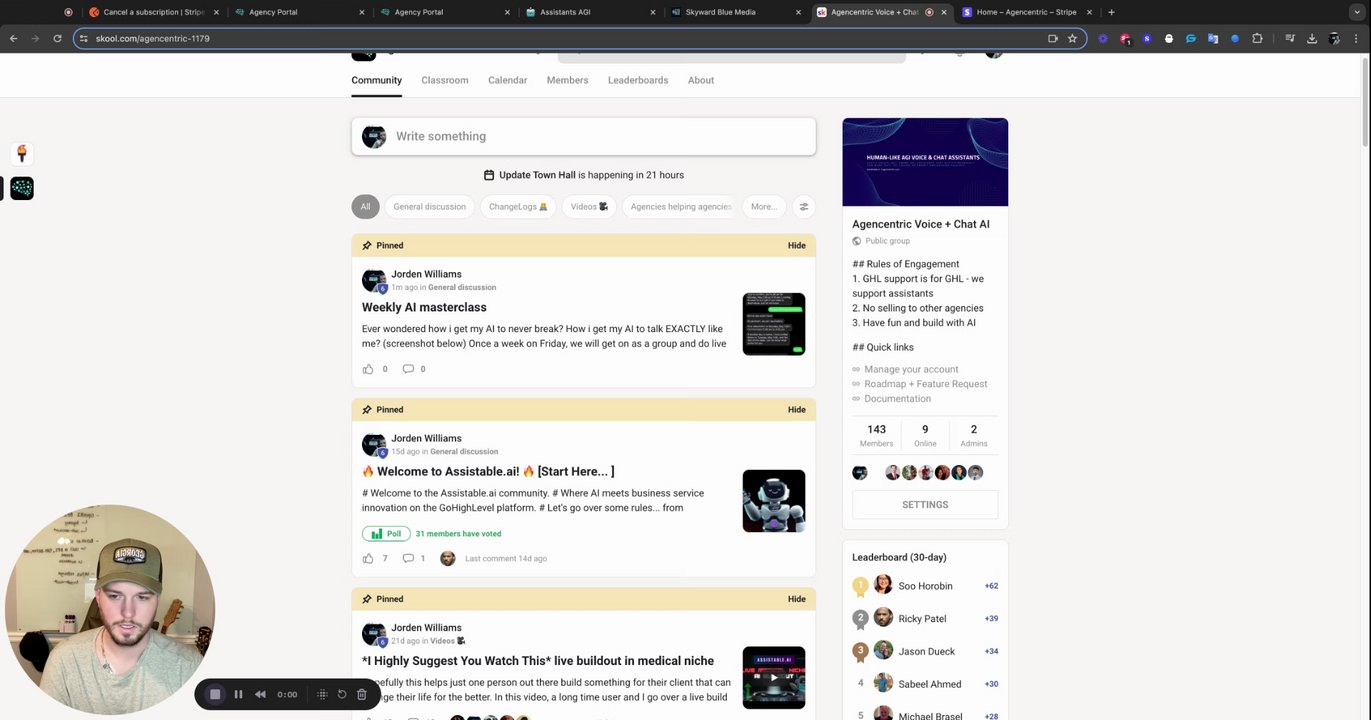The image size is (1371, 720).
Task: Open Jason Dueck's leaderboard entry
Action: [x=926, y=651]
